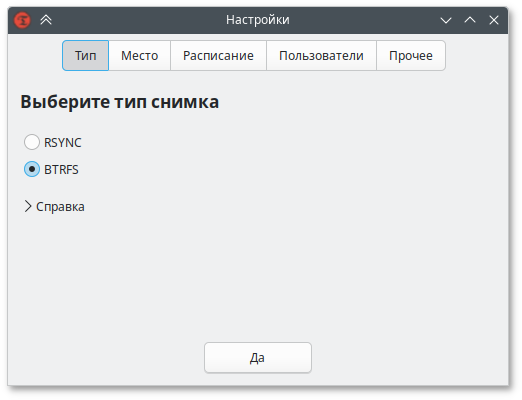The height and width of the screenshot is (400, 522).
Task: Open the Расписание tab
Action: 218,56
